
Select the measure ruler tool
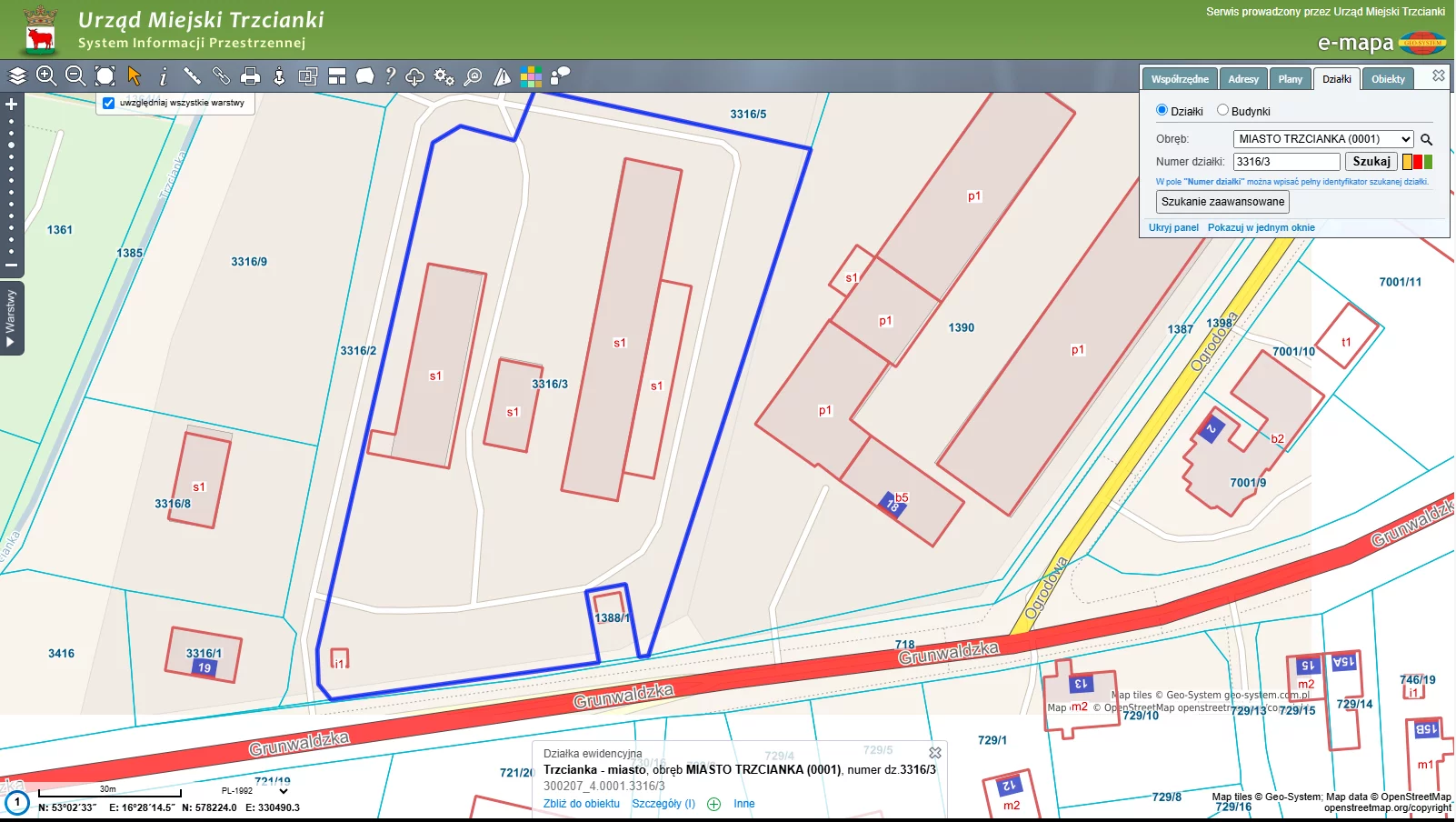click(x=192, y=76)
